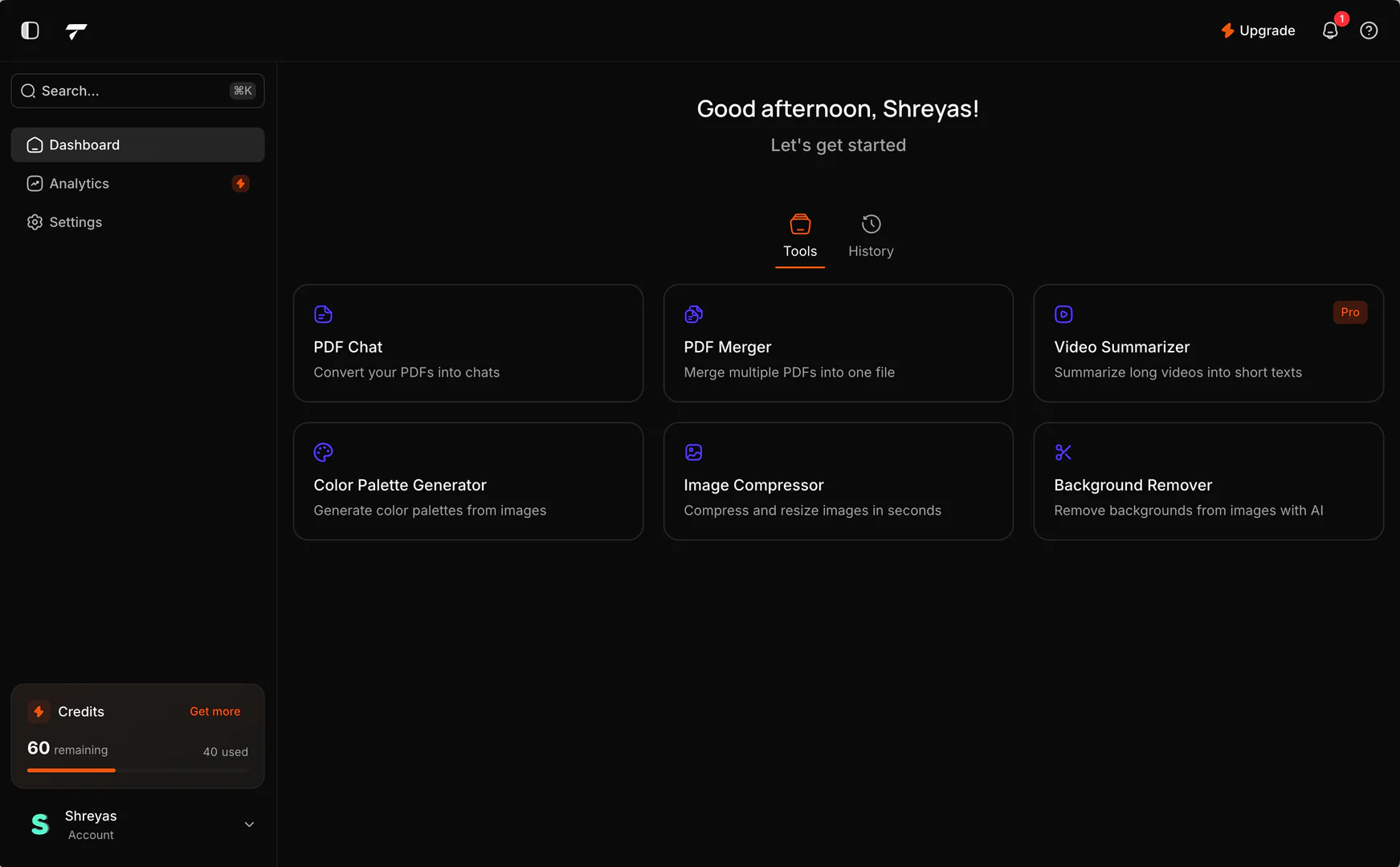This screenshot has width=1400, height=867.
Task: Click the help question mark icon
Action: click(x=1369, y=30)
